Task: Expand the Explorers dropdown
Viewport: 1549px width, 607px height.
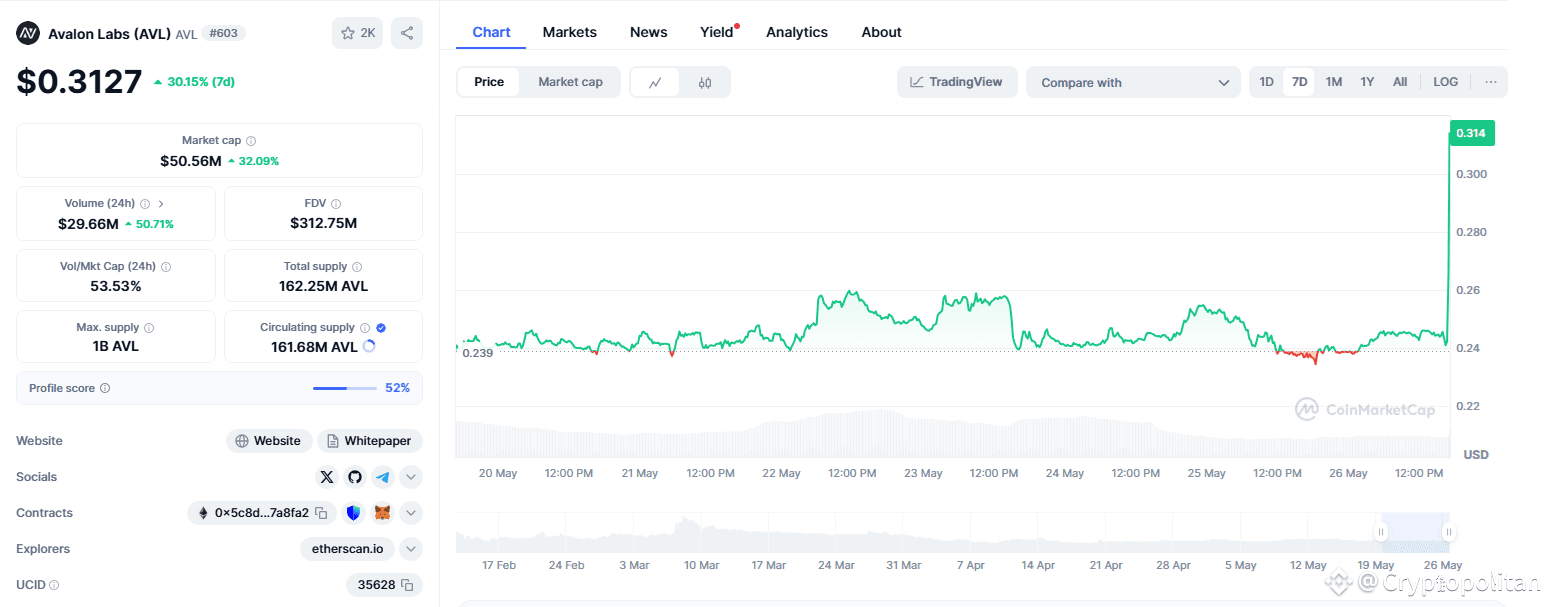Action: click(x=410, y=549)
